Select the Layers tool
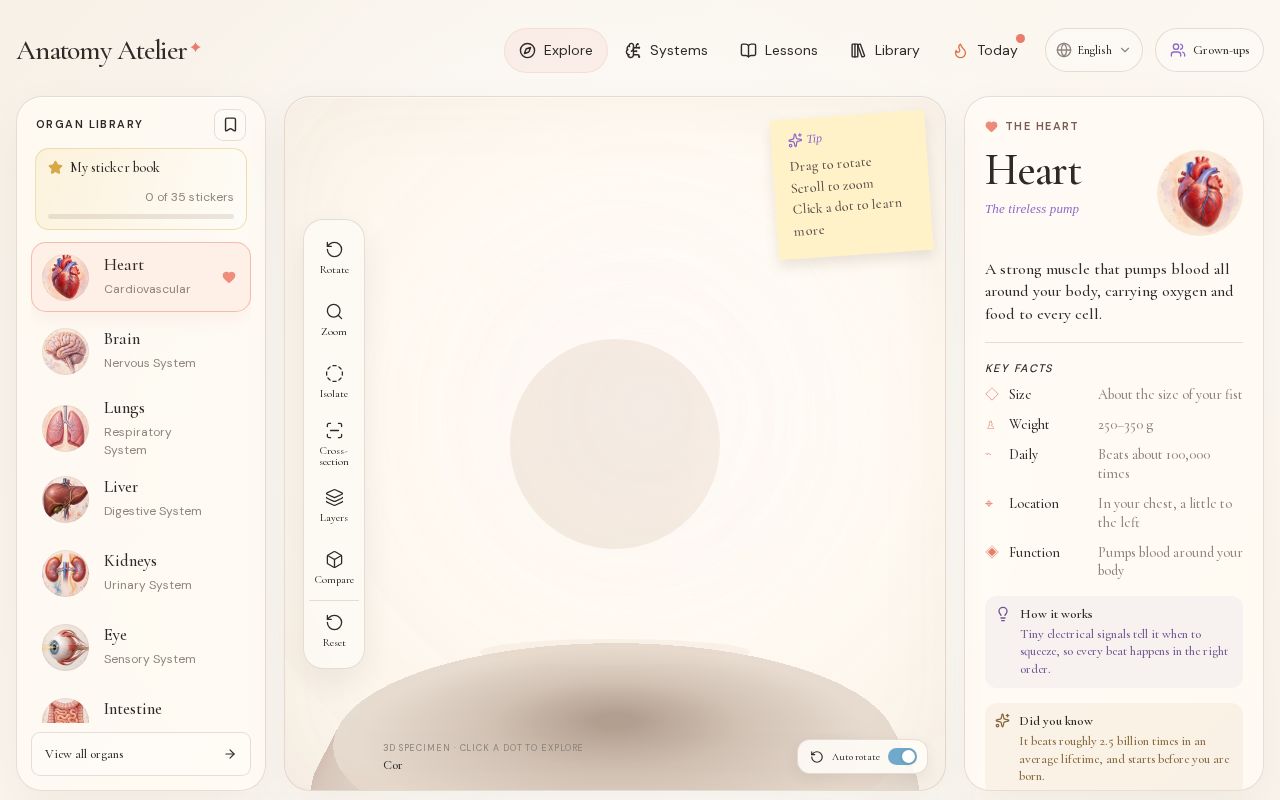This screenshot has height=800, width=1280. [334, 505]
